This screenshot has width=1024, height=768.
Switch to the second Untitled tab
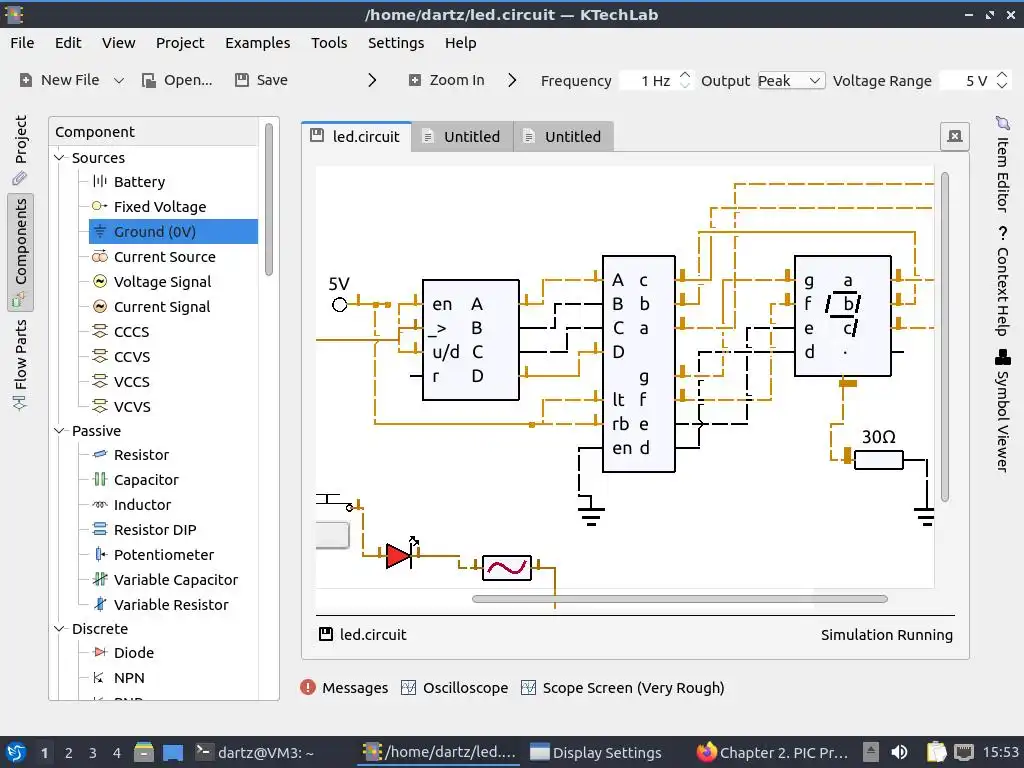click(563, 136)
